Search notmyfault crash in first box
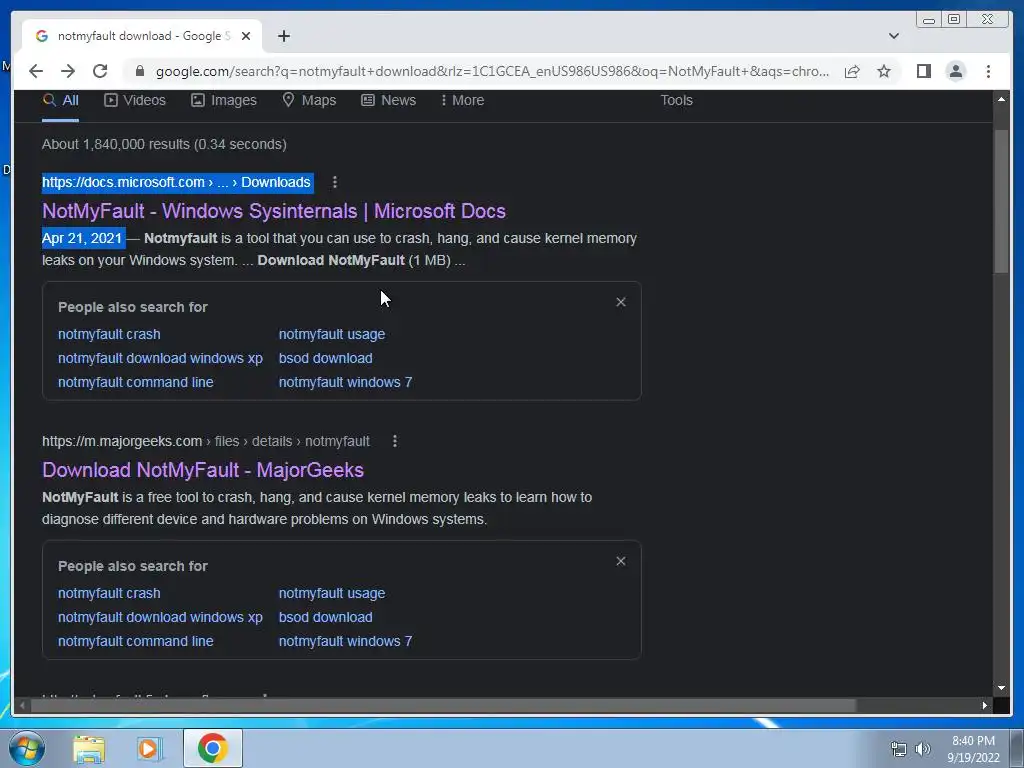1024x768 pixels. tap(109, 334)
